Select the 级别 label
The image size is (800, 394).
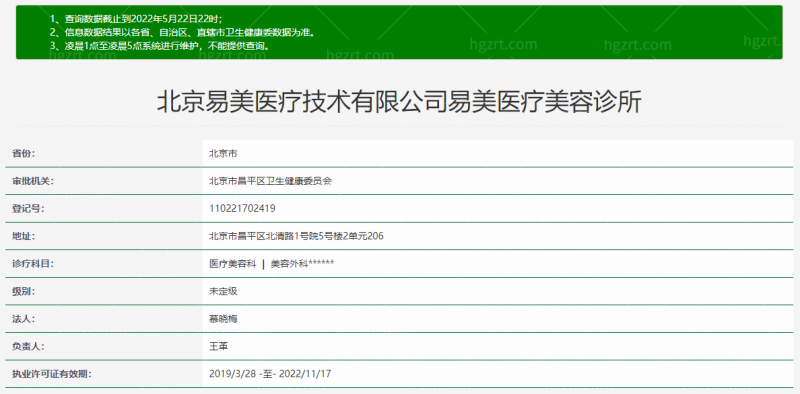coord(23,291)
